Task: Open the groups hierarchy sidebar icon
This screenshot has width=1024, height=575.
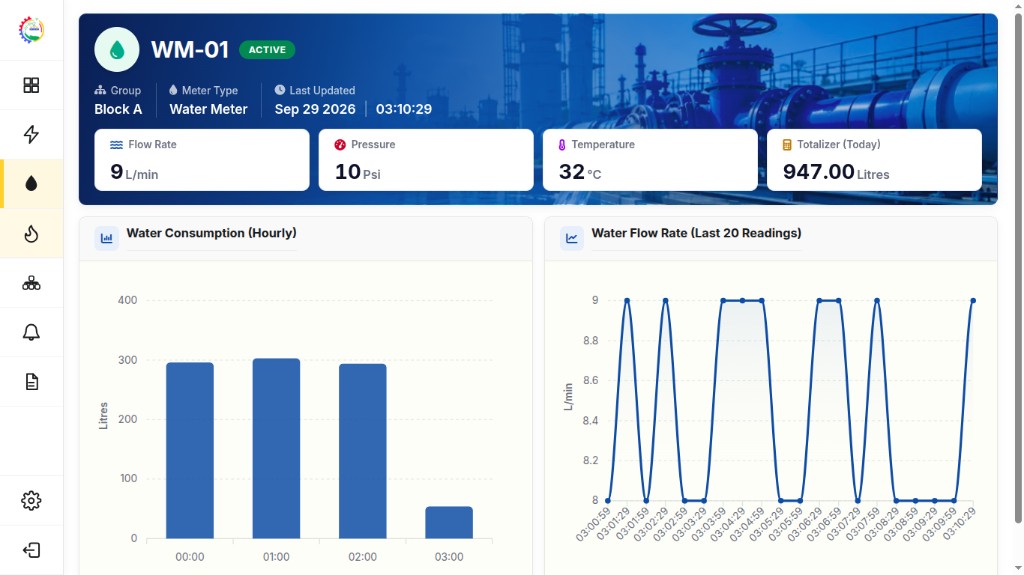Action: [31, 283]
